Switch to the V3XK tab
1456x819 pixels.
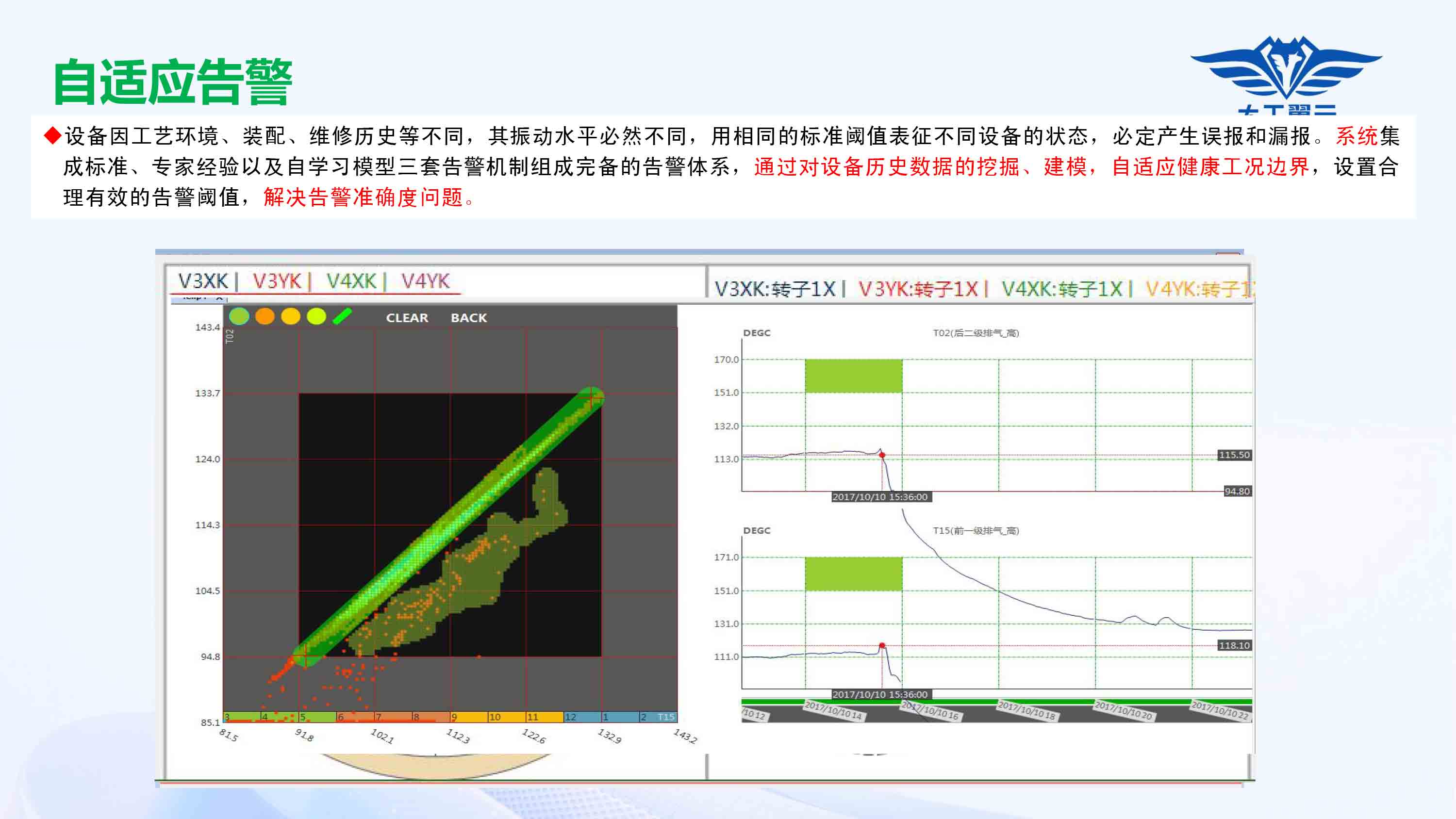(x=203, y=281)
